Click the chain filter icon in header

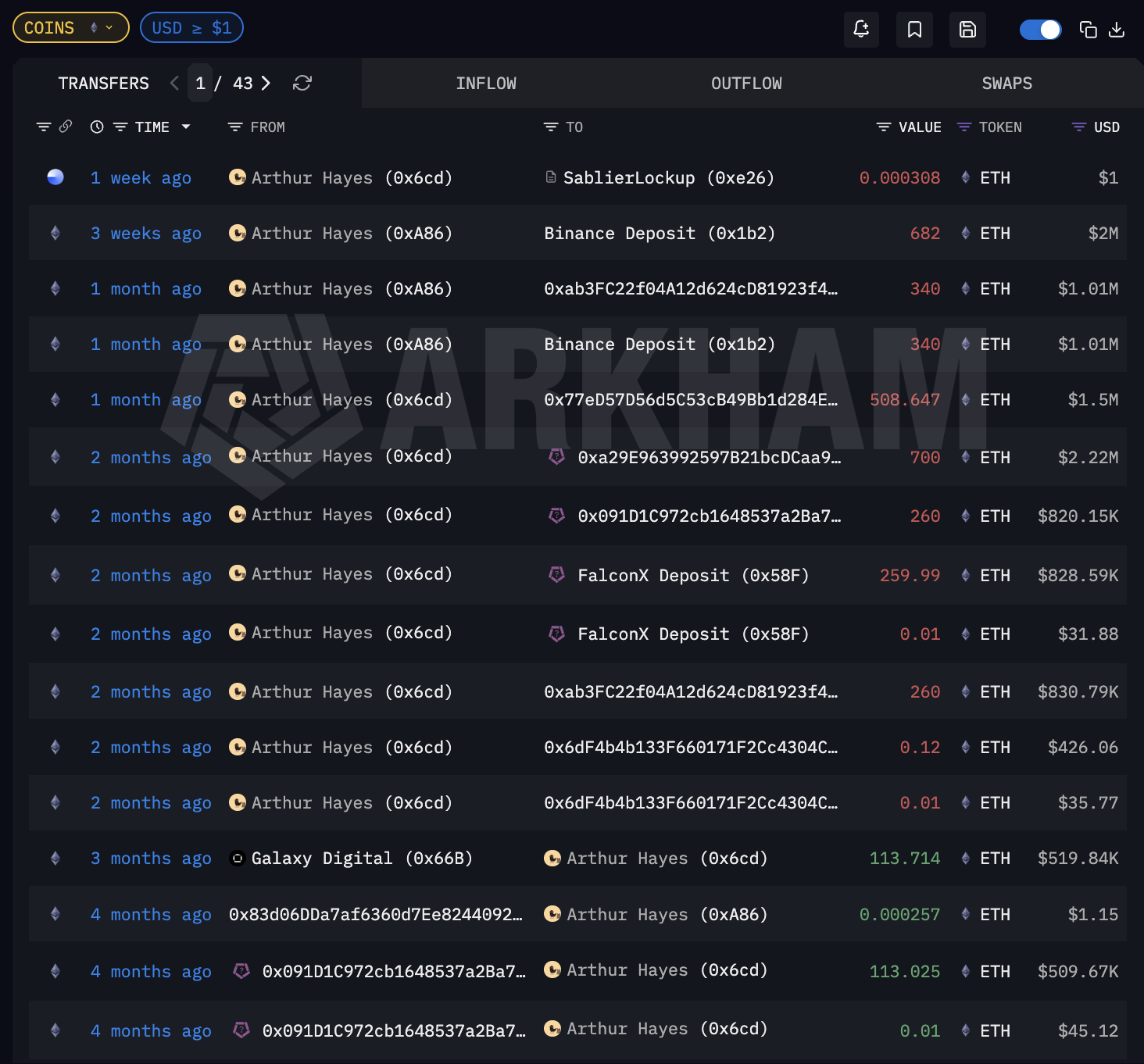44,127
